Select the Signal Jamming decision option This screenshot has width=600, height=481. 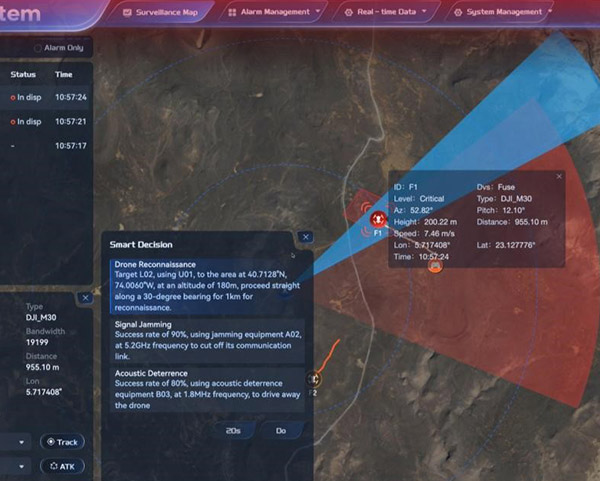pos(200,340)
